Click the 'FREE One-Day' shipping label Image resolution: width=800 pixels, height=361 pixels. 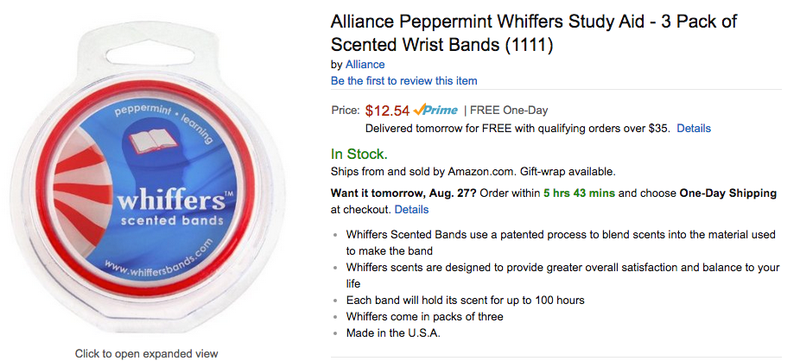(x=509, y=110)
